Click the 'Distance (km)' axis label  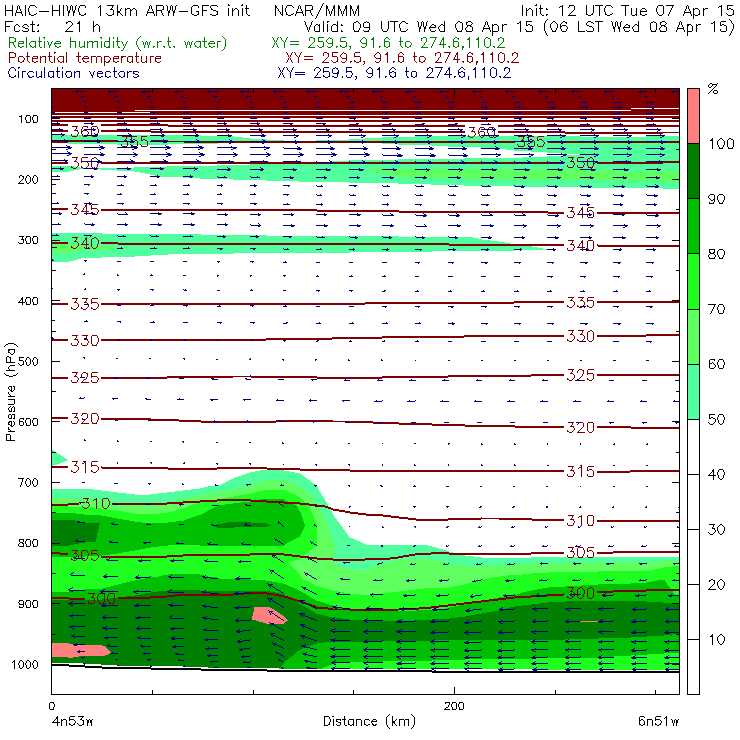coord(369,721)
